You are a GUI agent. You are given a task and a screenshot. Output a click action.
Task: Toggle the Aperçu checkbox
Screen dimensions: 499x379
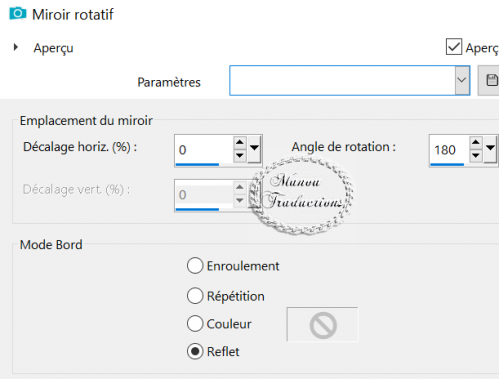pos(454,47)
